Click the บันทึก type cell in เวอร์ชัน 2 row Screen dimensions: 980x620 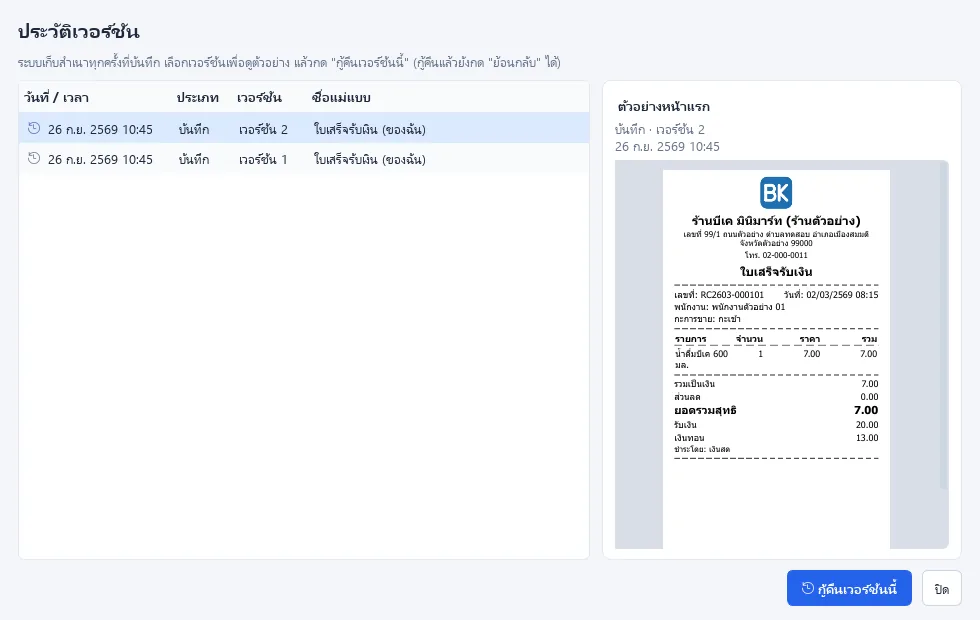(x=194, y=129)
